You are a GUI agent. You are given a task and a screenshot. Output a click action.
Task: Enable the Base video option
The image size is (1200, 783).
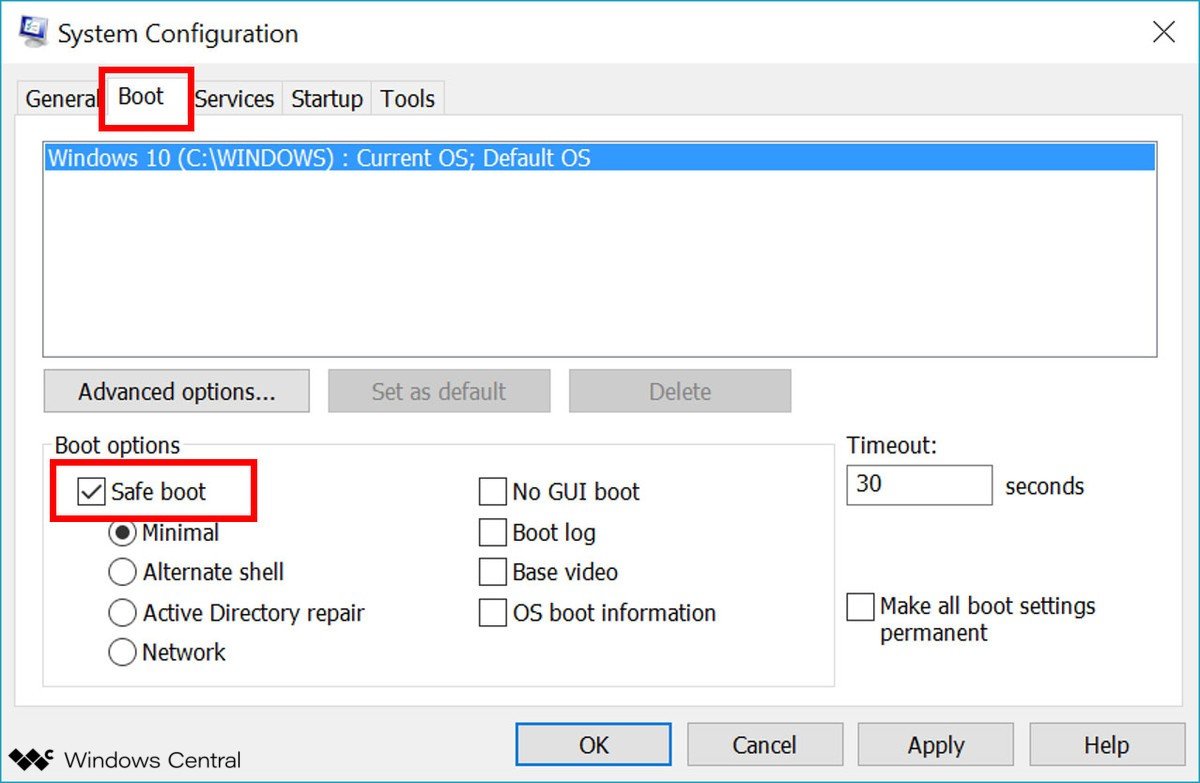[492, 572]
